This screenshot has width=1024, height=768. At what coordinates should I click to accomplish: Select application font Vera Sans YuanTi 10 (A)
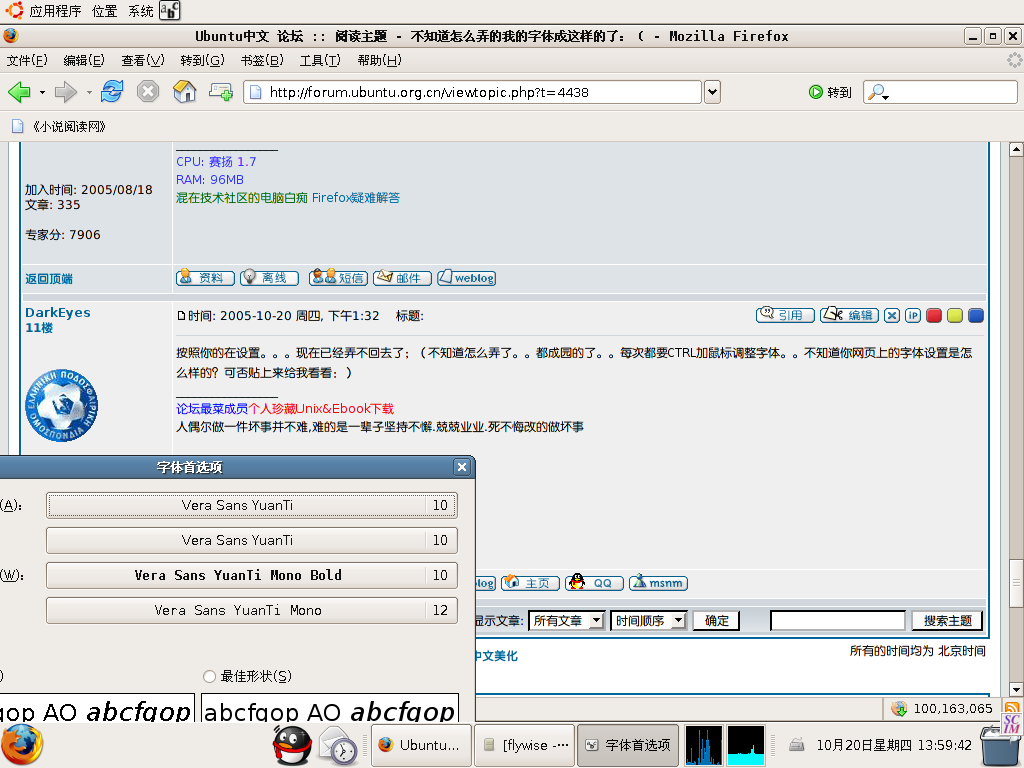point(251,505)
